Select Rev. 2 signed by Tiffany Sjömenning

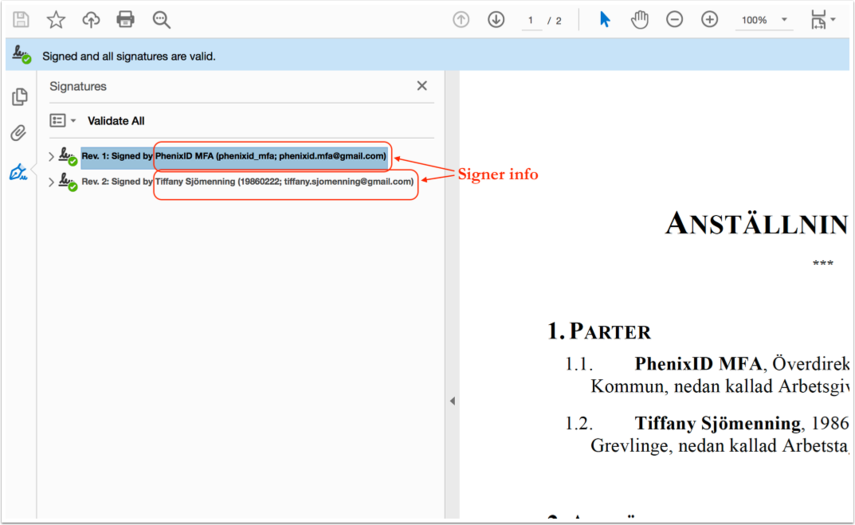(248, 182)
